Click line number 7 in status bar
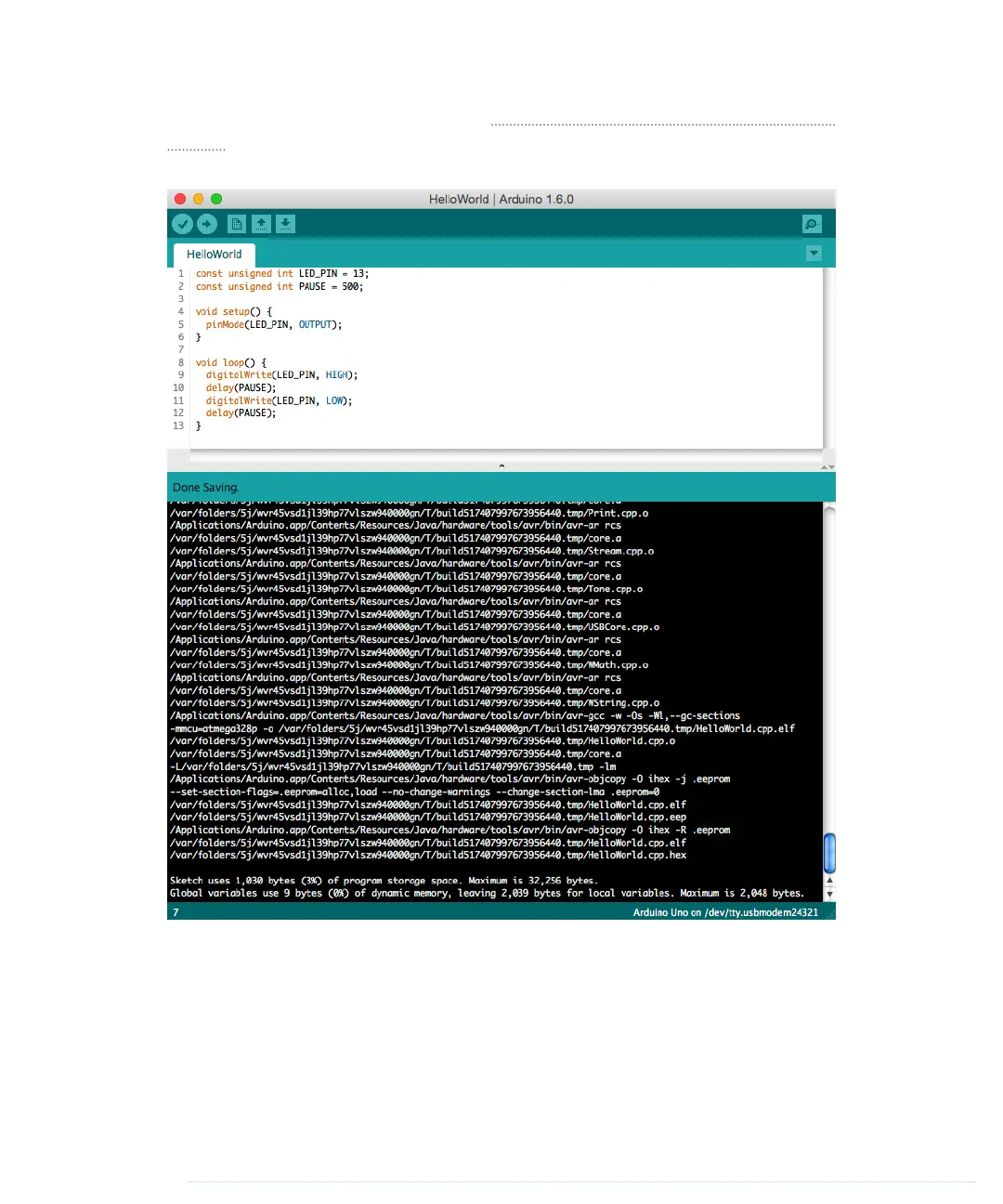The width and height of the screenshot is (1003, 1204). pyautogui.click(x=176, y=912)
